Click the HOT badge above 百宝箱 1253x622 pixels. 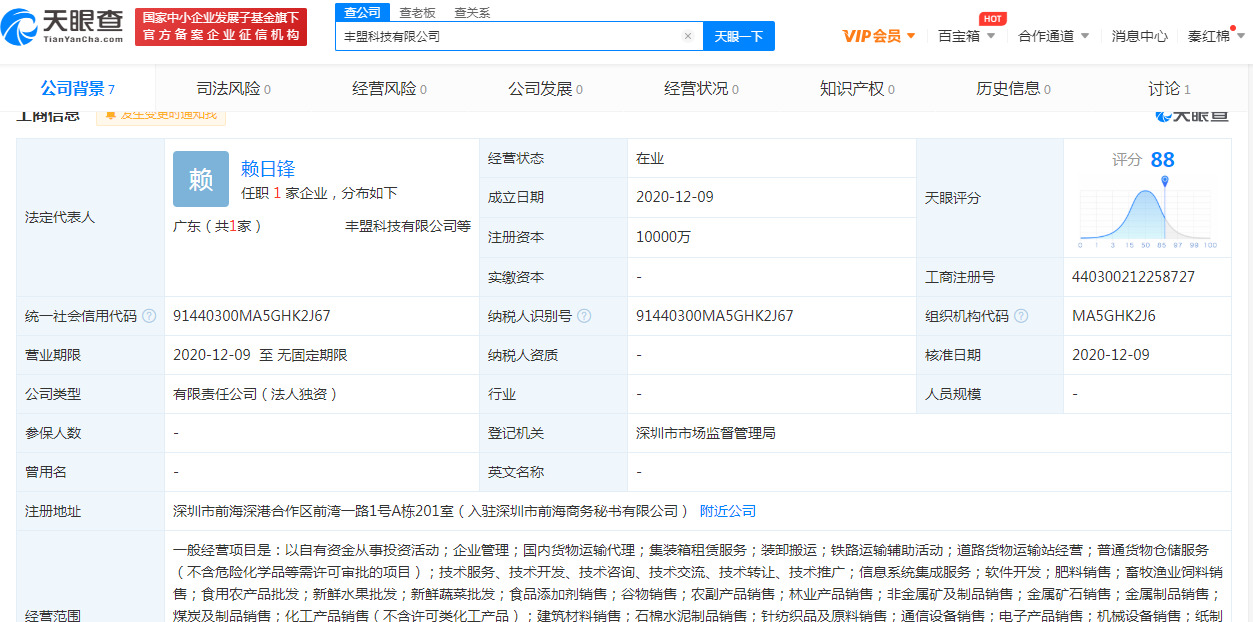(992, 19)
